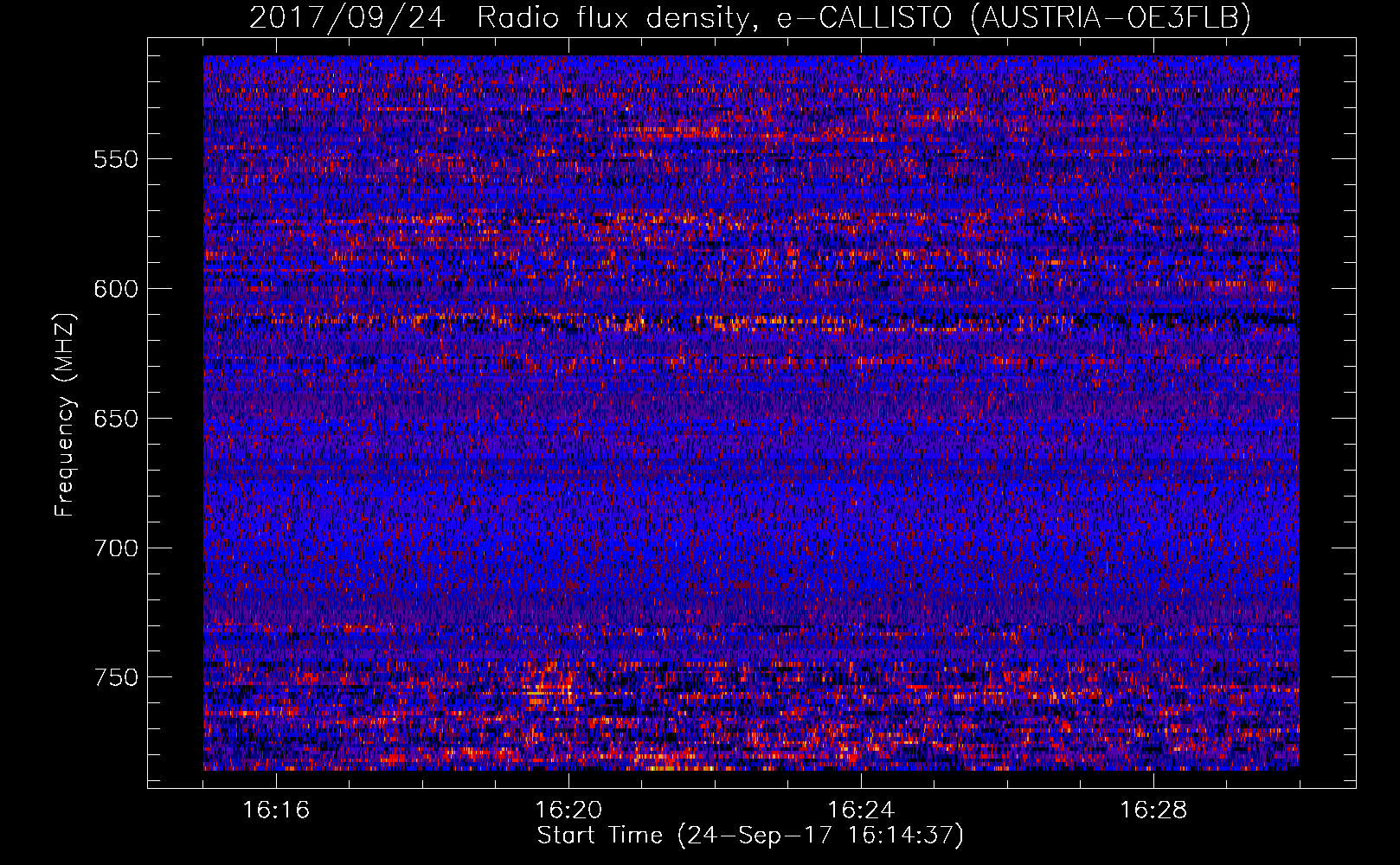
Task: Click the 550 frequency tick label
Action: pyautogui.click(x=116, y=159)
